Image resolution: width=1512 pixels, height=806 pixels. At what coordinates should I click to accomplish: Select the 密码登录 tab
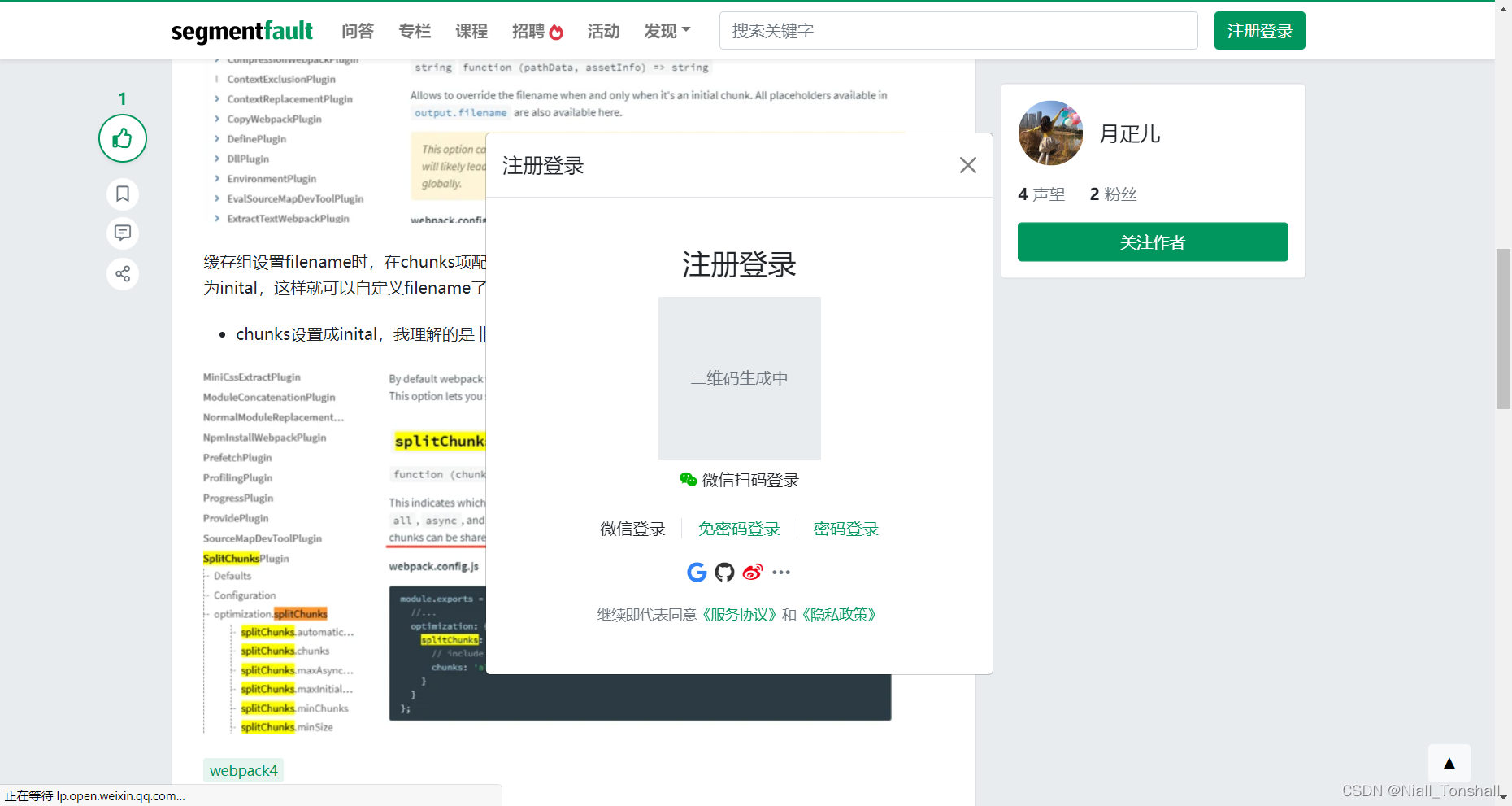pyautogui.click(x=846, y=529)
